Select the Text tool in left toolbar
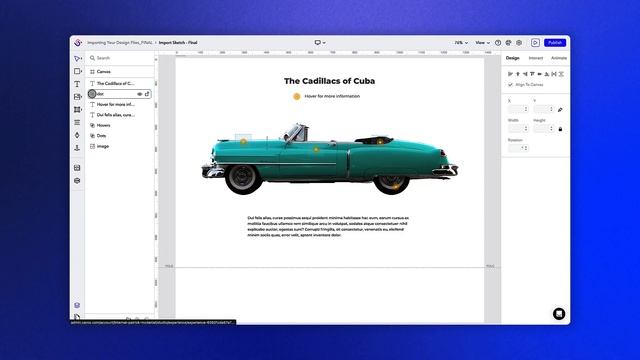Image resolution: width=640 pixels, height=360 pixels. pos(77,84)
